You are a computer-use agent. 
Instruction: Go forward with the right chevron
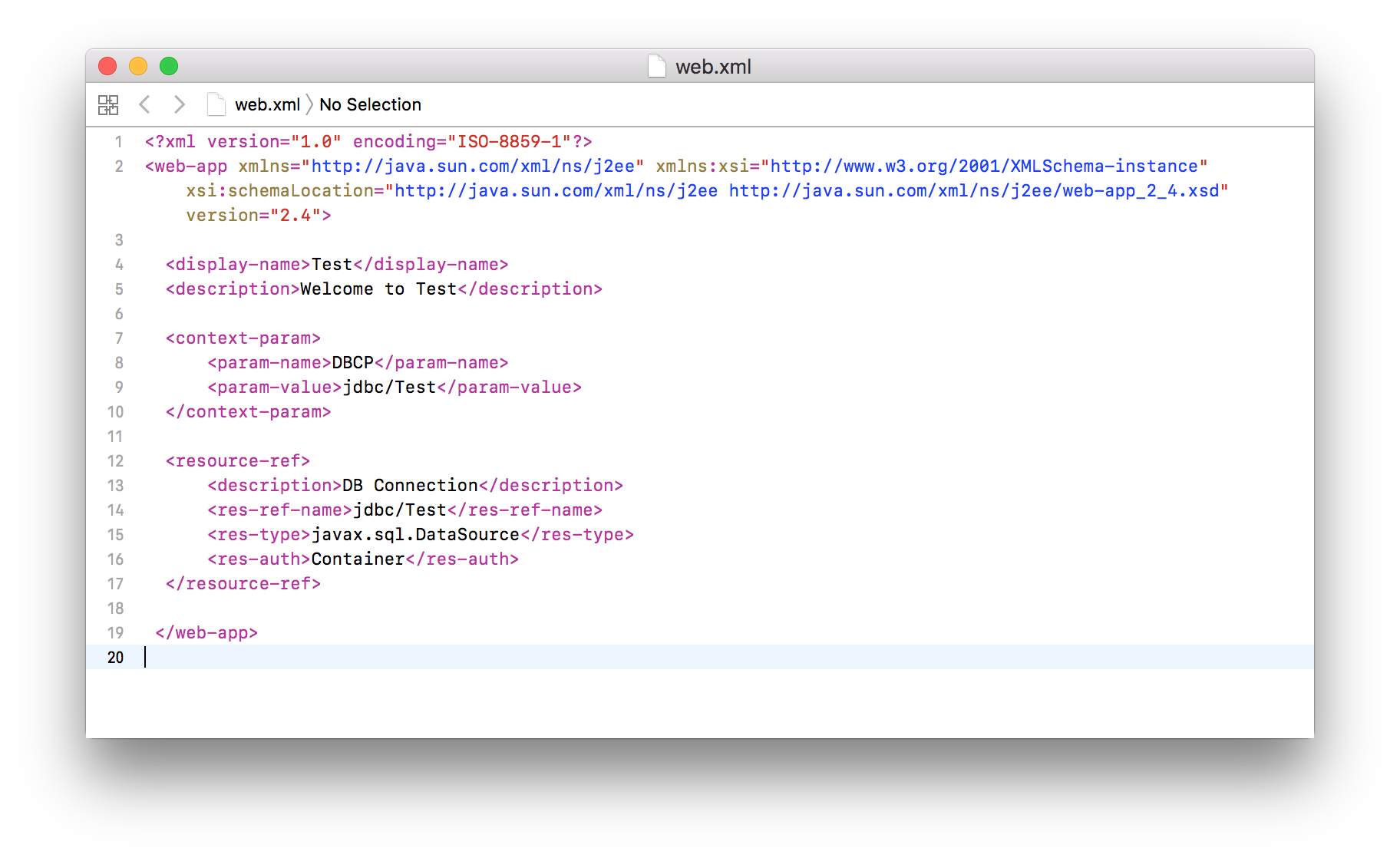coord(179,104)
